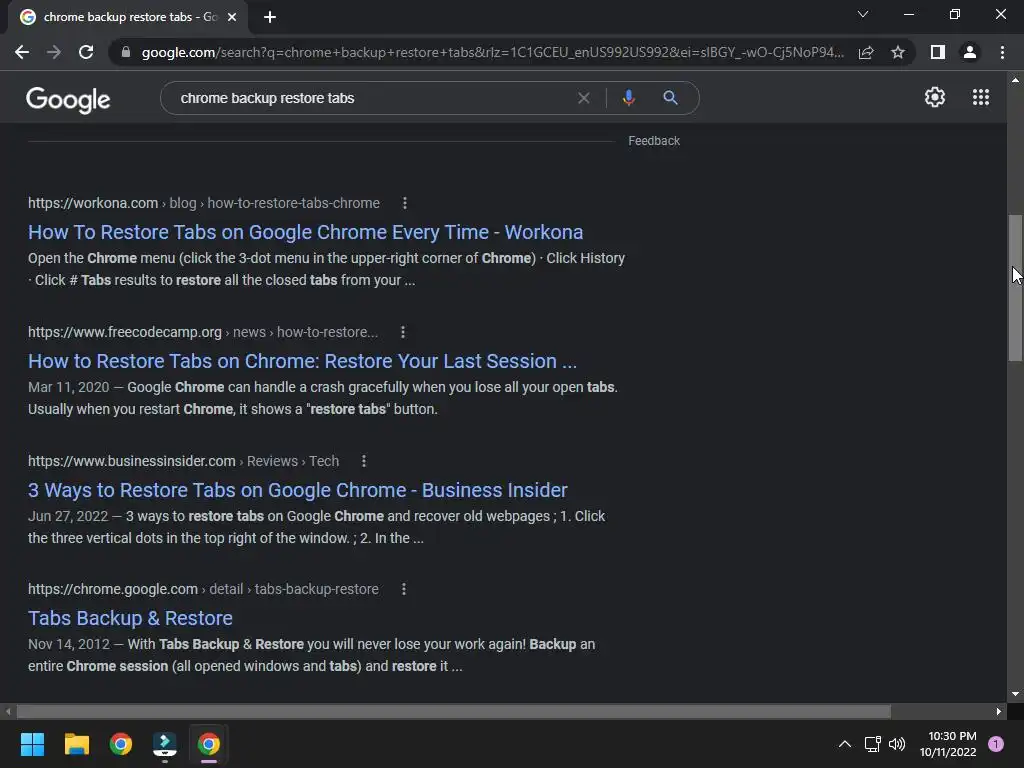Click the chrome.google.com breadcrumb URL
This screenshot has height=768, width=1024.
(203, 589)
